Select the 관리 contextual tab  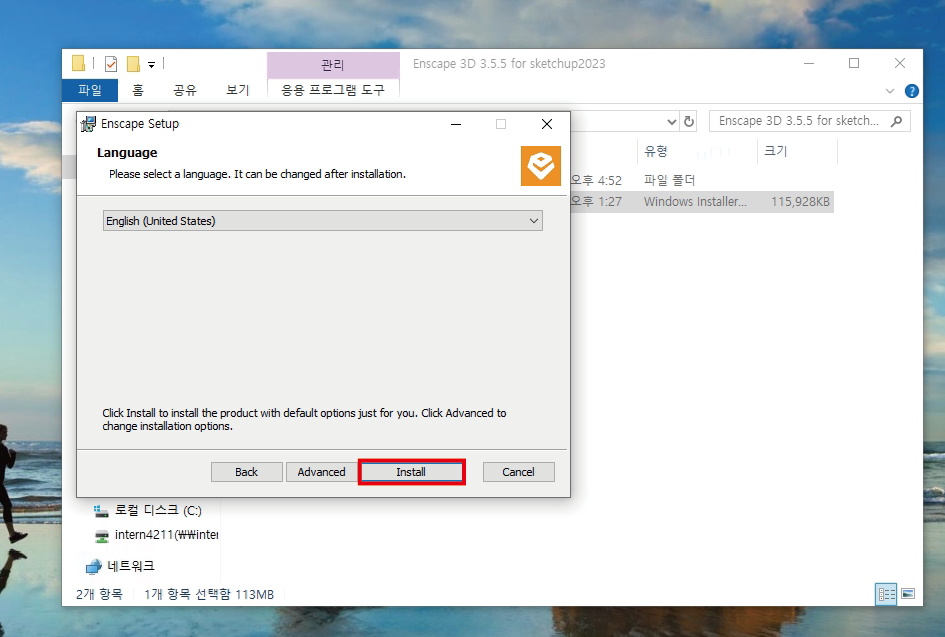pos(333,65)
